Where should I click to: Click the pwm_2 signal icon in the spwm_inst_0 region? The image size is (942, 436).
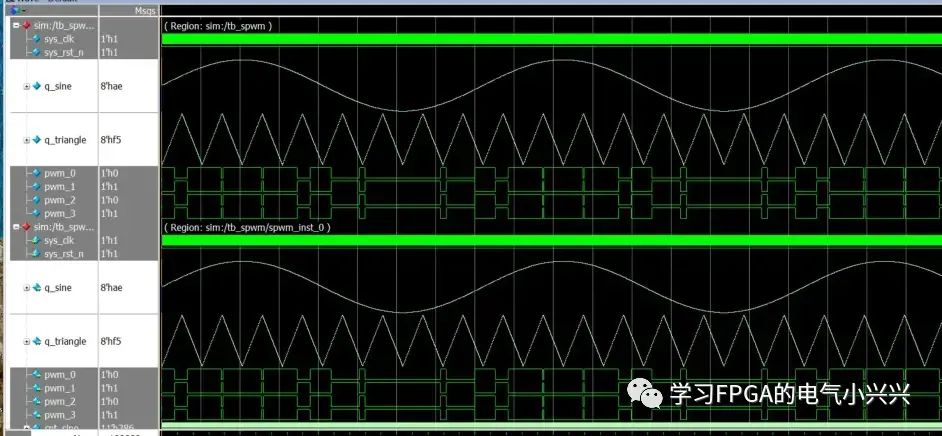click(x=37, y=401)
